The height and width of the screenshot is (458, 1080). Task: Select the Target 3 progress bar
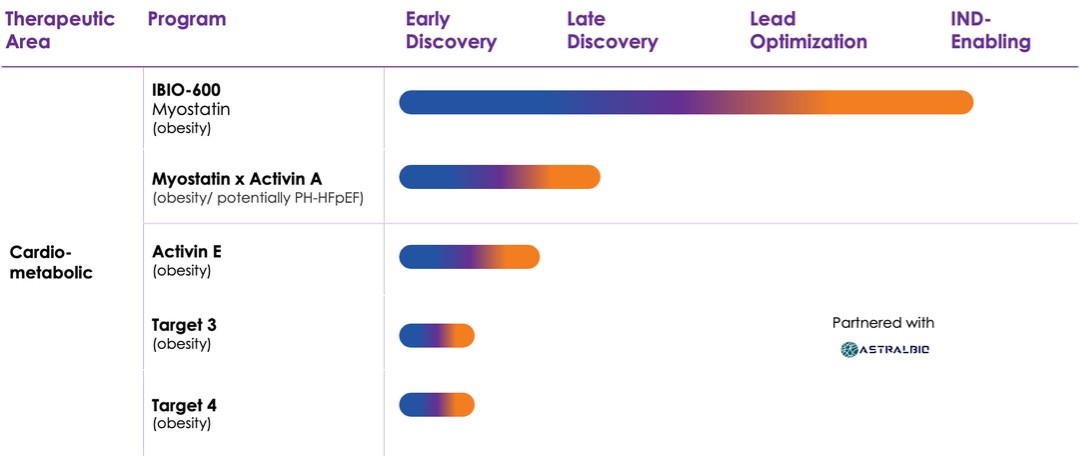tap(436, 336)
